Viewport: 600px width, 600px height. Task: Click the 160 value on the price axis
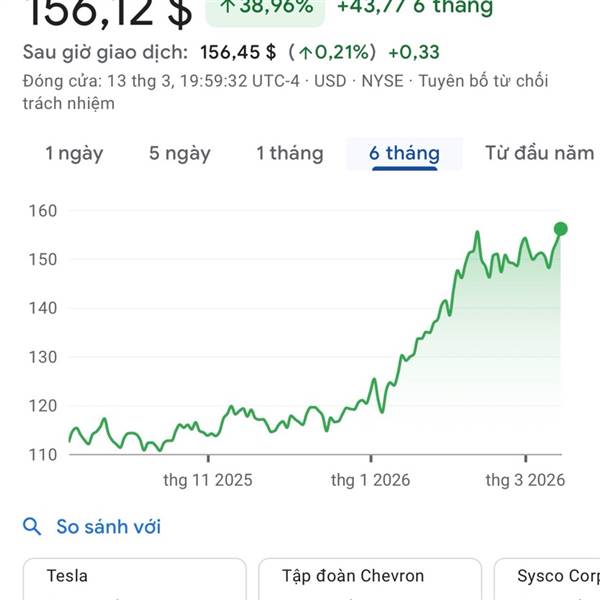point(43,211)
